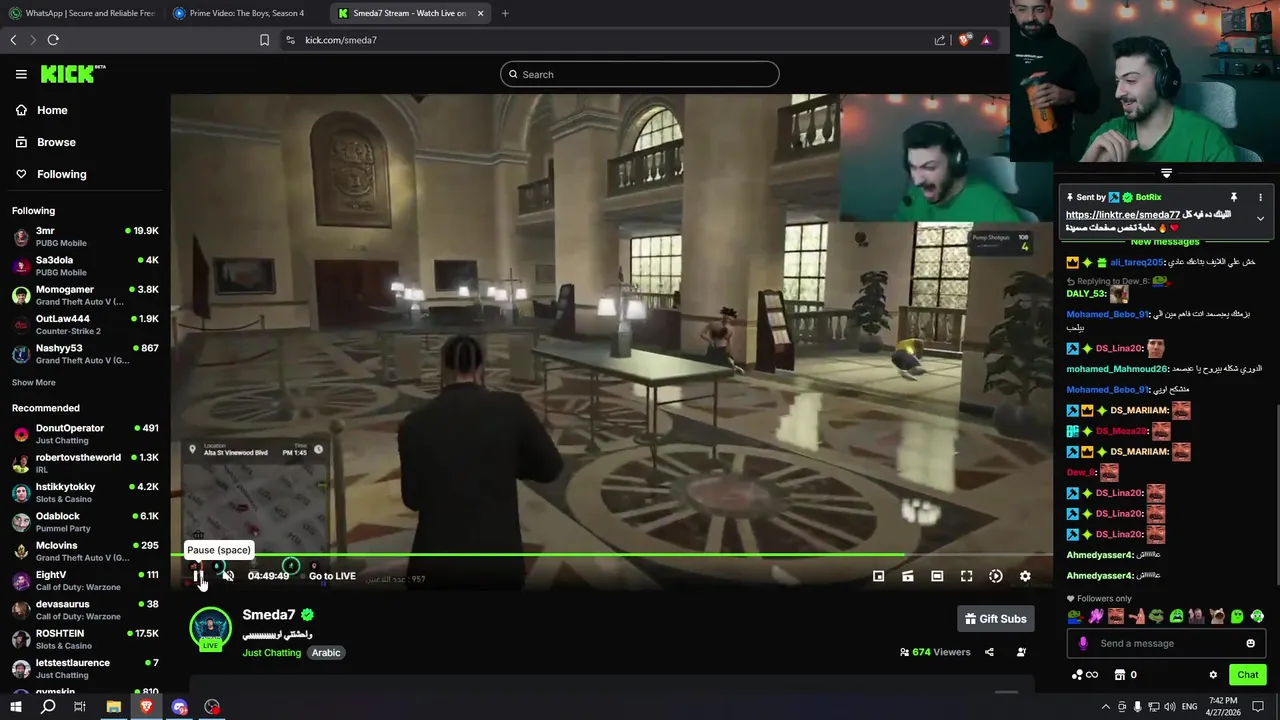This screenshot has height=720, width=1280.
Task: Share the Smeda7 stream
Action: [989, 652]
